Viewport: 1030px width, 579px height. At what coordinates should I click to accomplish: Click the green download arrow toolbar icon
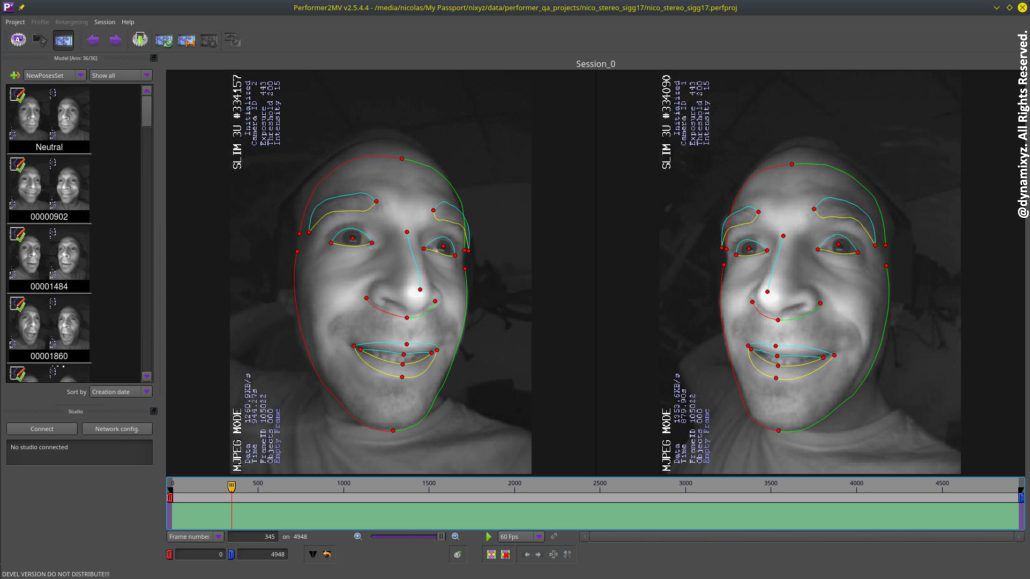pos(140,40)
